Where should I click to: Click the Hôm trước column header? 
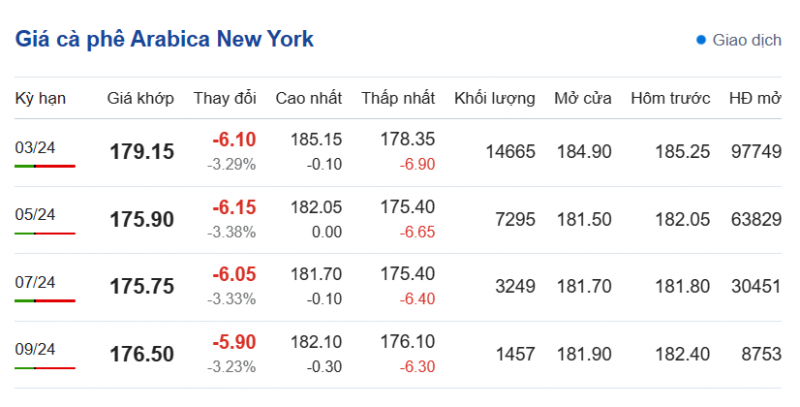pyautogui.click(x=670, y=98)
